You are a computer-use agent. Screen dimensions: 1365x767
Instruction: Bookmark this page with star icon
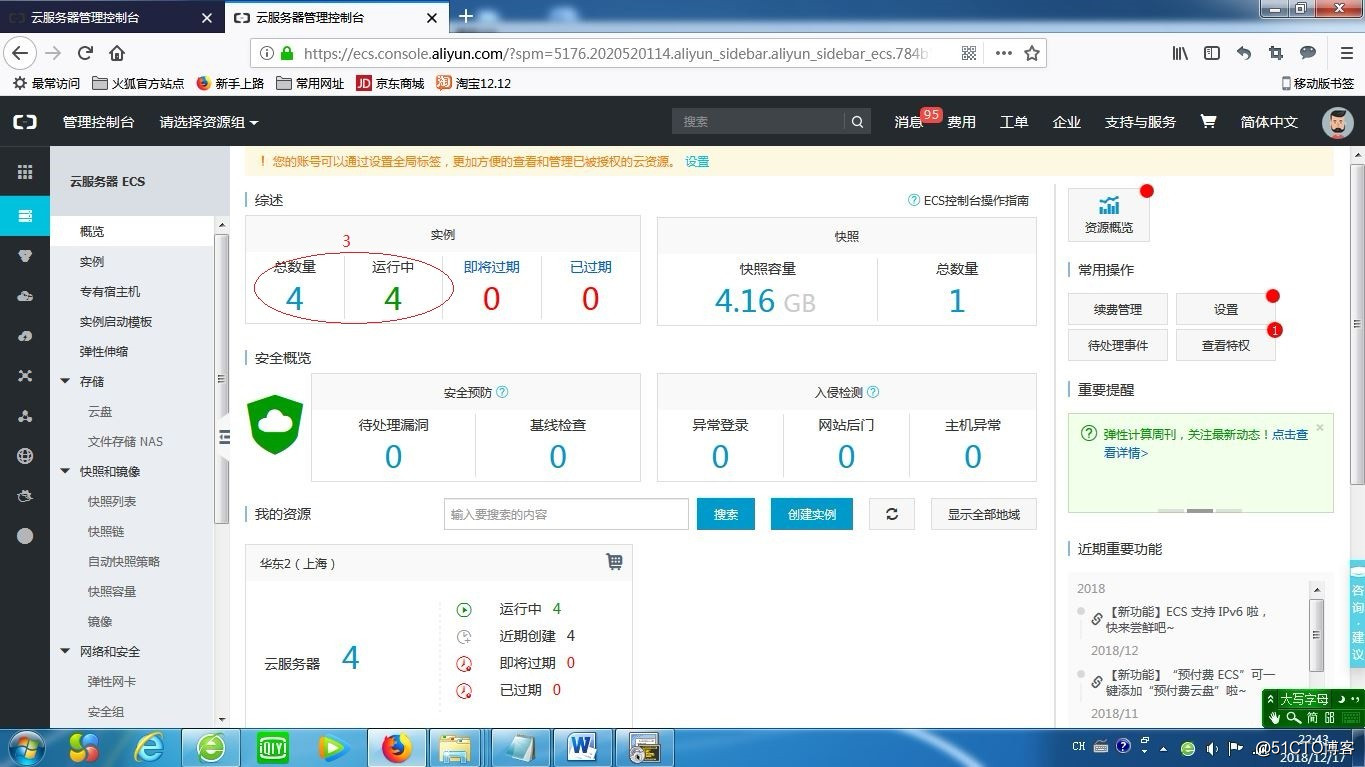(1032, 53)
